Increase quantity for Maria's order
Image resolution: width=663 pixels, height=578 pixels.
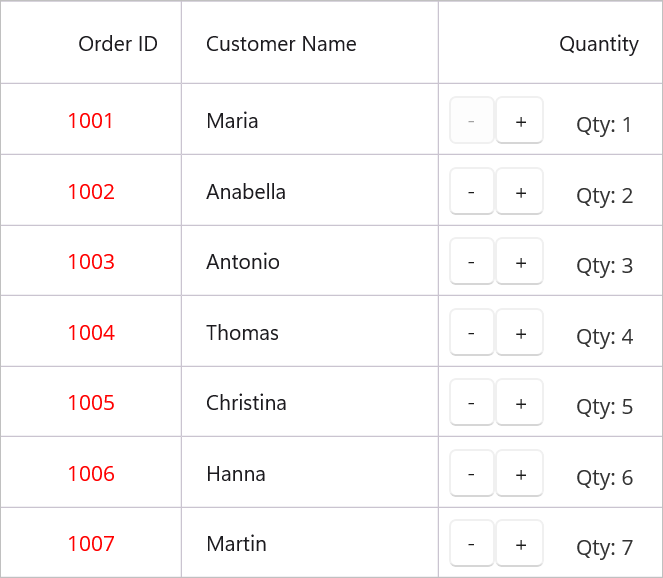click(520, 121)
